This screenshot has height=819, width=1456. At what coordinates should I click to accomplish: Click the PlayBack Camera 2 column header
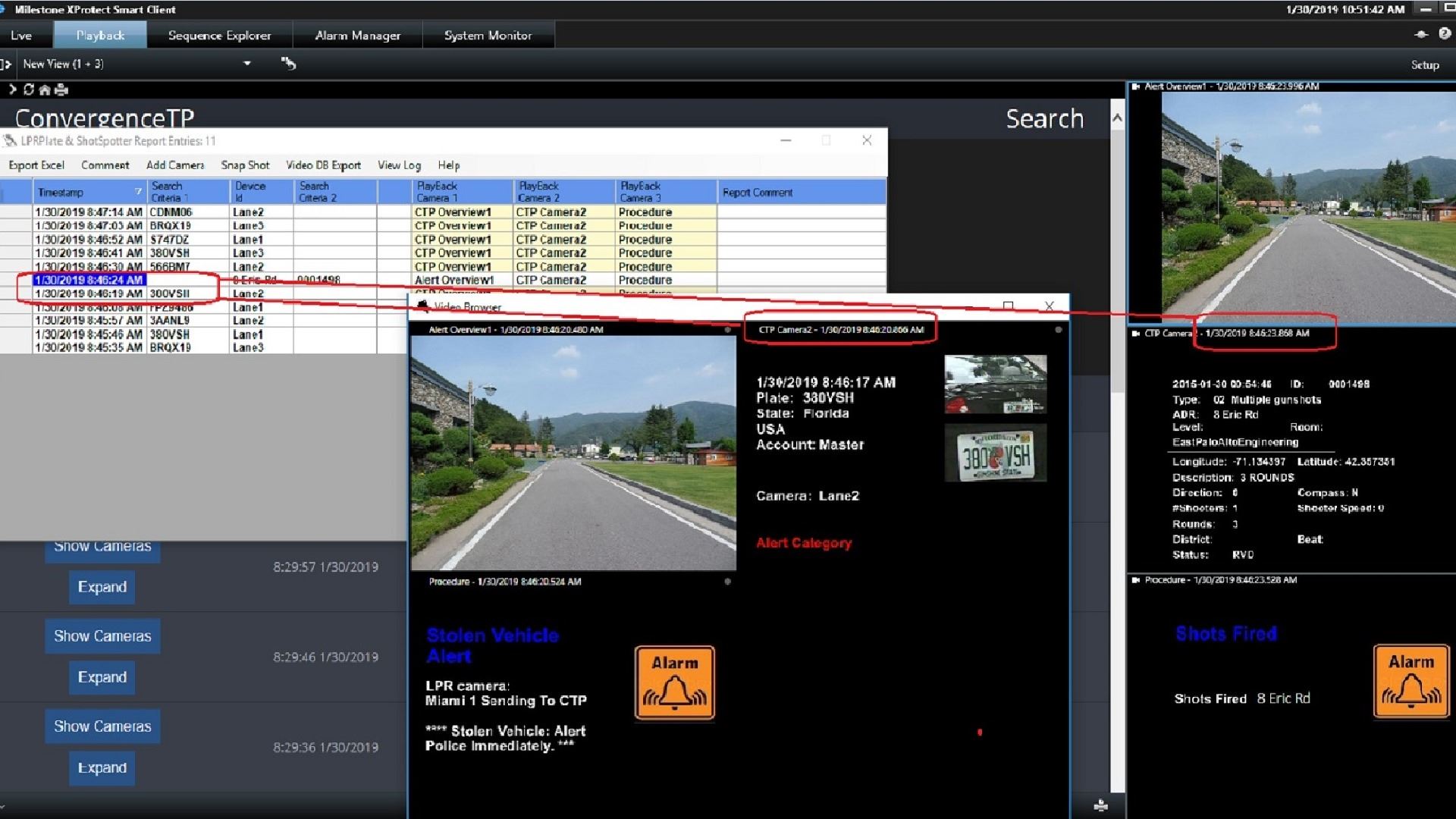click(564, 192)
